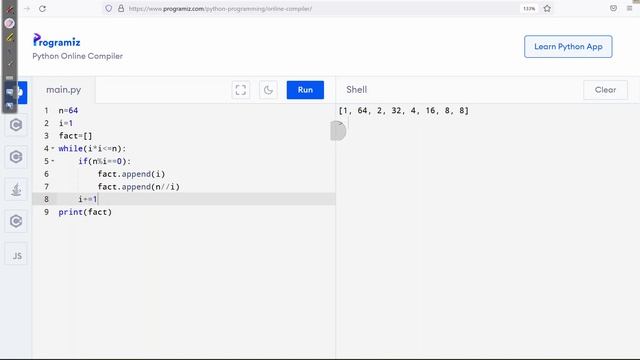Select the pink circle annotation tool

click(9, 23)
